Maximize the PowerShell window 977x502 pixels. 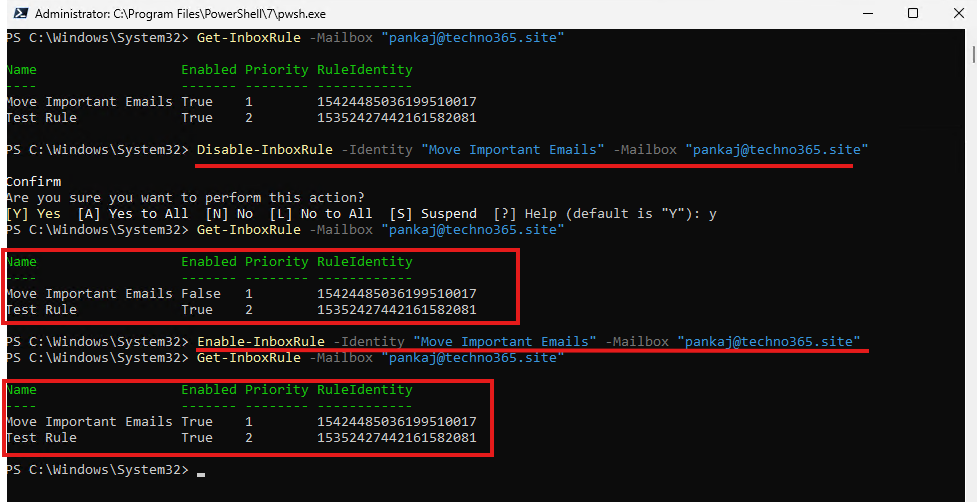[x=913, y=13]
